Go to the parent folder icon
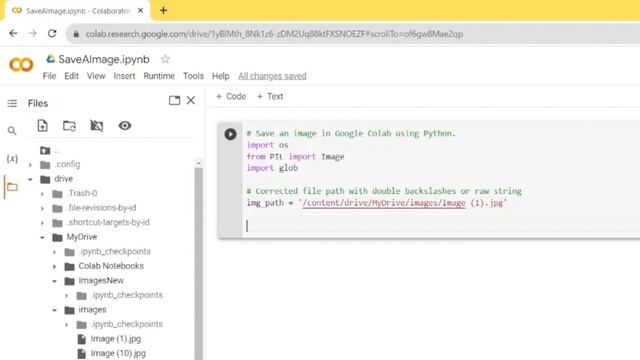This screenshot has height=360, width=640. coord(45,151)
